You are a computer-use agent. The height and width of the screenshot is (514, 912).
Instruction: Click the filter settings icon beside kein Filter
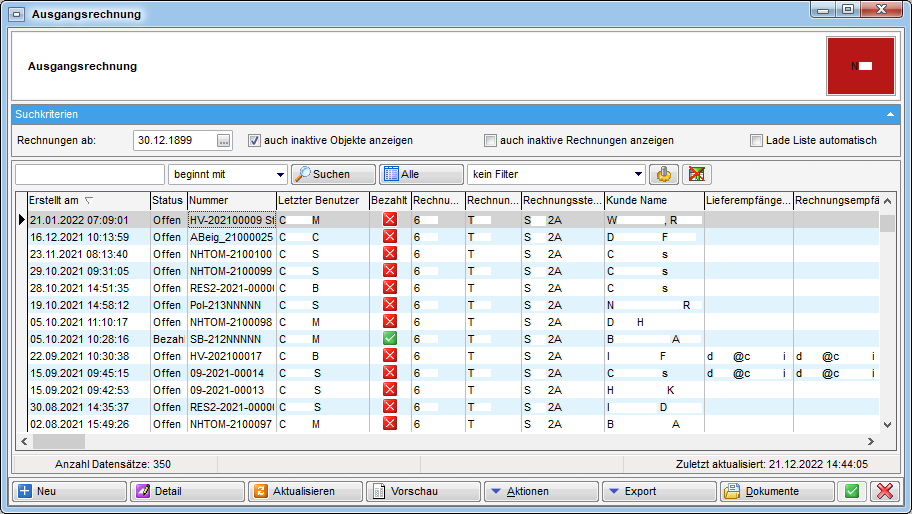tap(664, 174)
